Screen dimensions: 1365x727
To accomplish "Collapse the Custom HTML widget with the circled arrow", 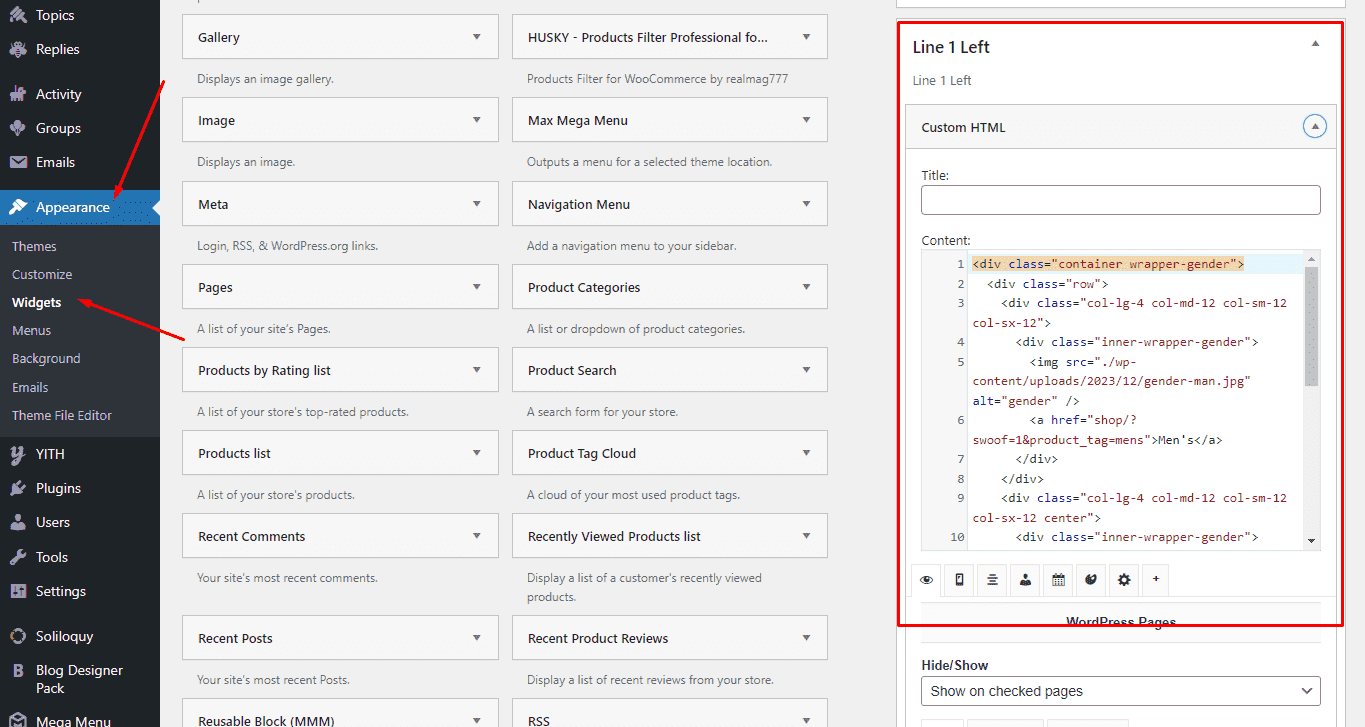I will point(1315,127).
